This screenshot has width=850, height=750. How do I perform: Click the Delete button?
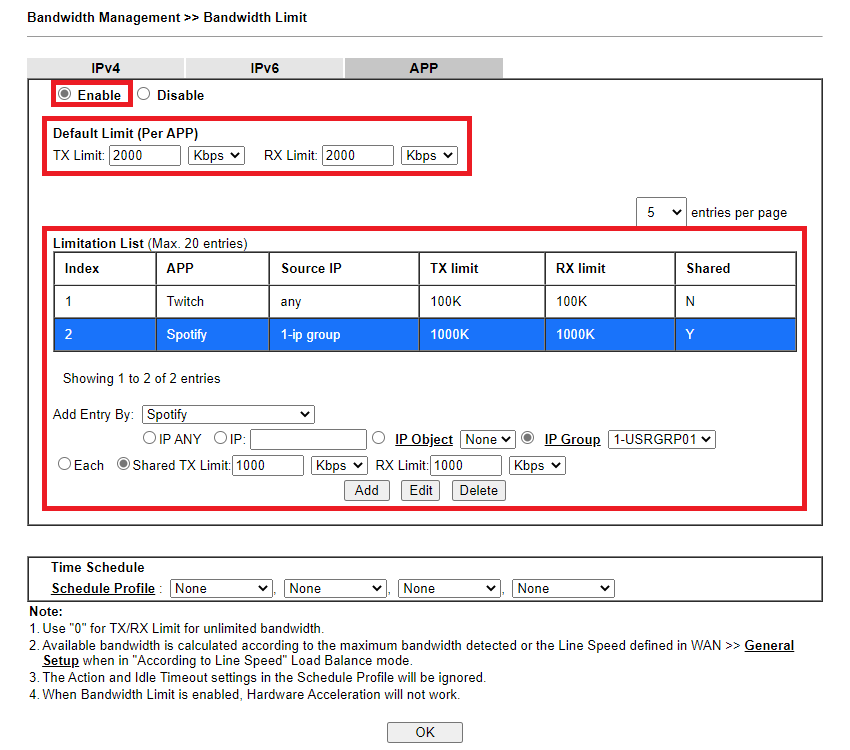point(478,490)
